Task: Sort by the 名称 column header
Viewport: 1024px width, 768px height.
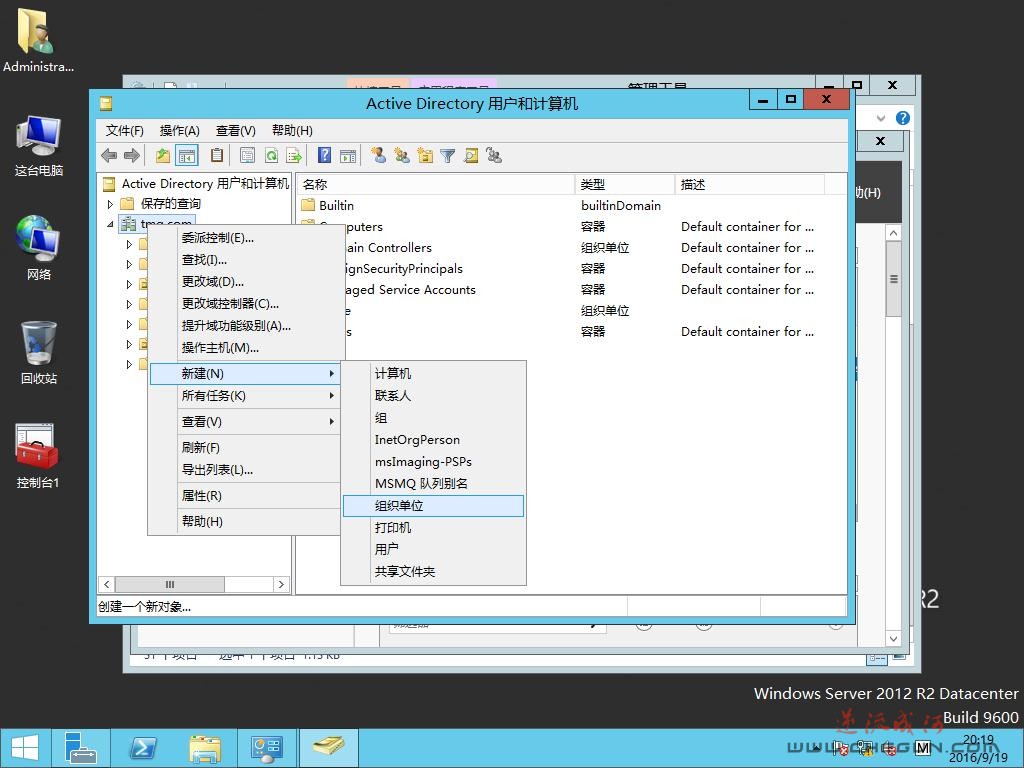Action: (x=436, y=185)
